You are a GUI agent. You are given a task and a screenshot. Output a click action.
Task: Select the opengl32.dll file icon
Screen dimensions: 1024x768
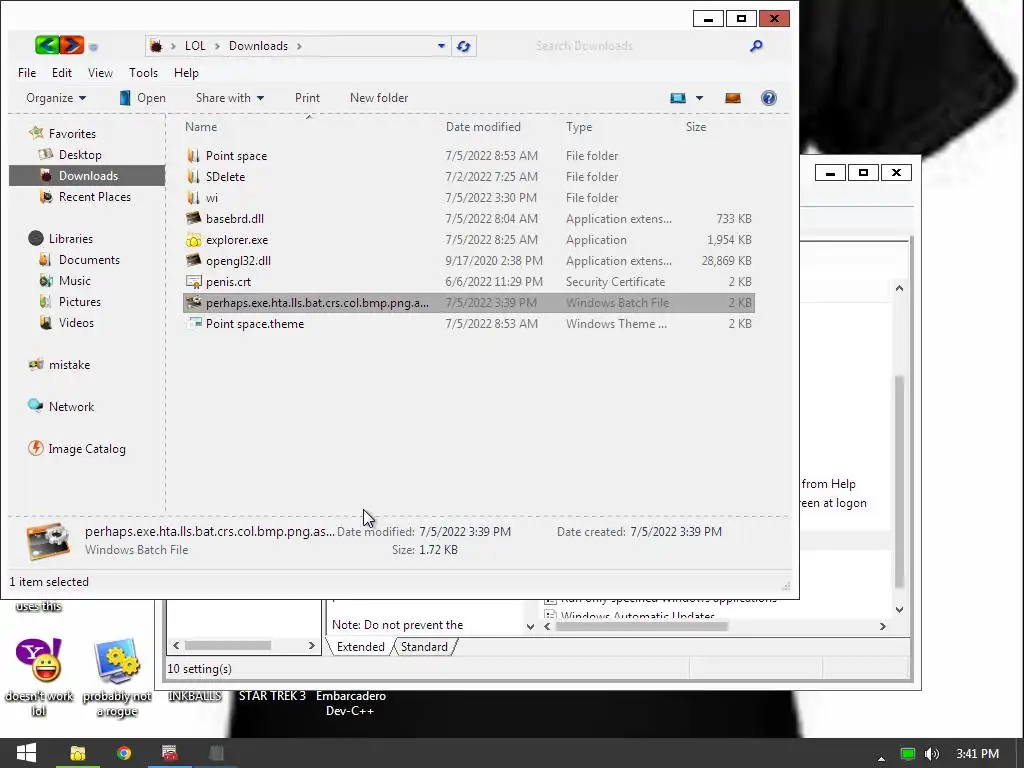pos(193,261)
